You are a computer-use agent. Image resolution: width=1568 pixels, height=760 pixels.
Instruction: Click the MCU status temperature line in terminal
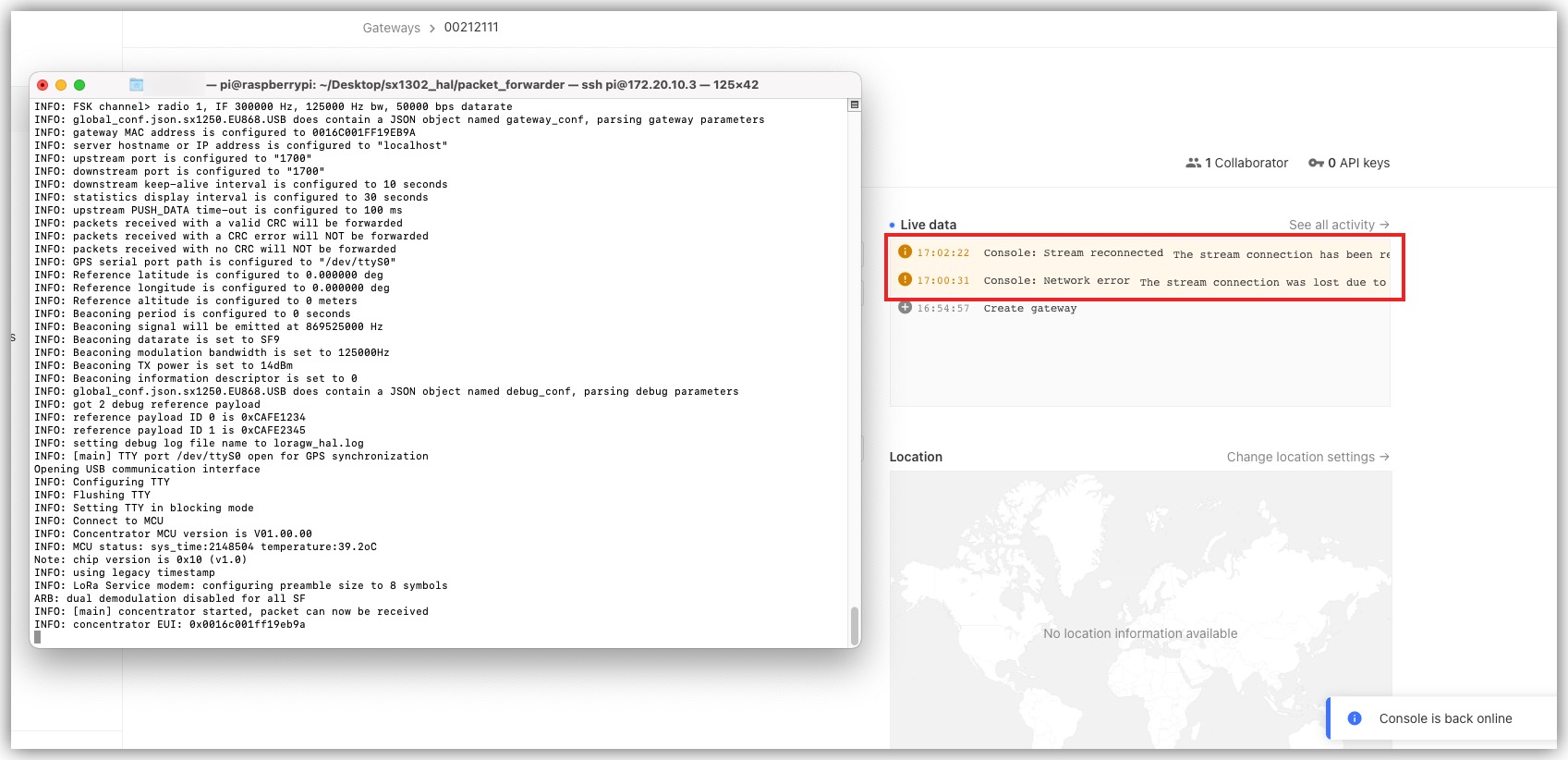205,546
